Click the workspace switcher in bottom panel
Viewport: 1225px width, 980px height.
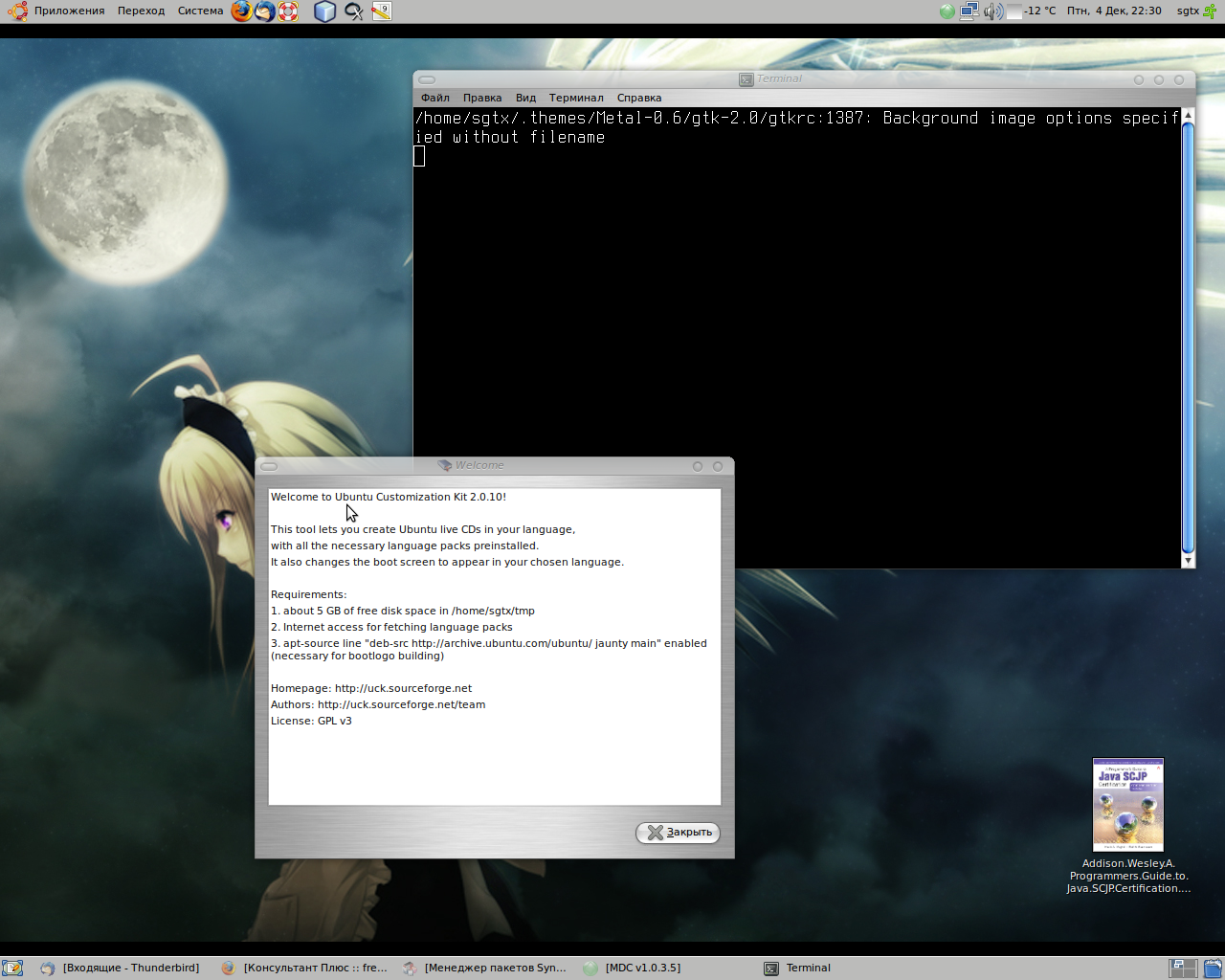coord(1183,969)
